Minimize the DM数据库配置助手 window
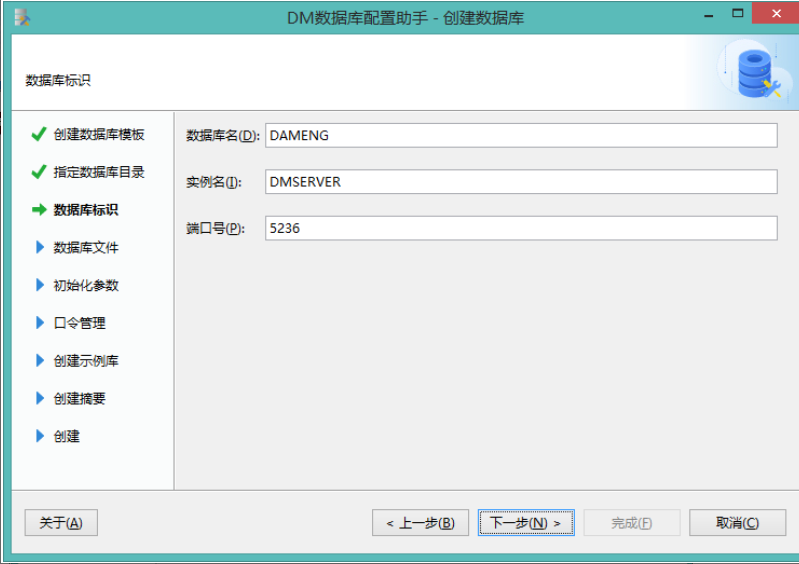799x564 pixels. coord(708,14)
